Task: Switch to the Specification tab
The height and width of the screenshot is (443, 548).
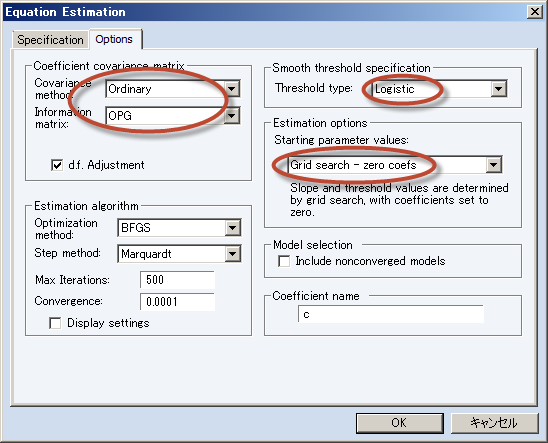Action: click(50, 39)
